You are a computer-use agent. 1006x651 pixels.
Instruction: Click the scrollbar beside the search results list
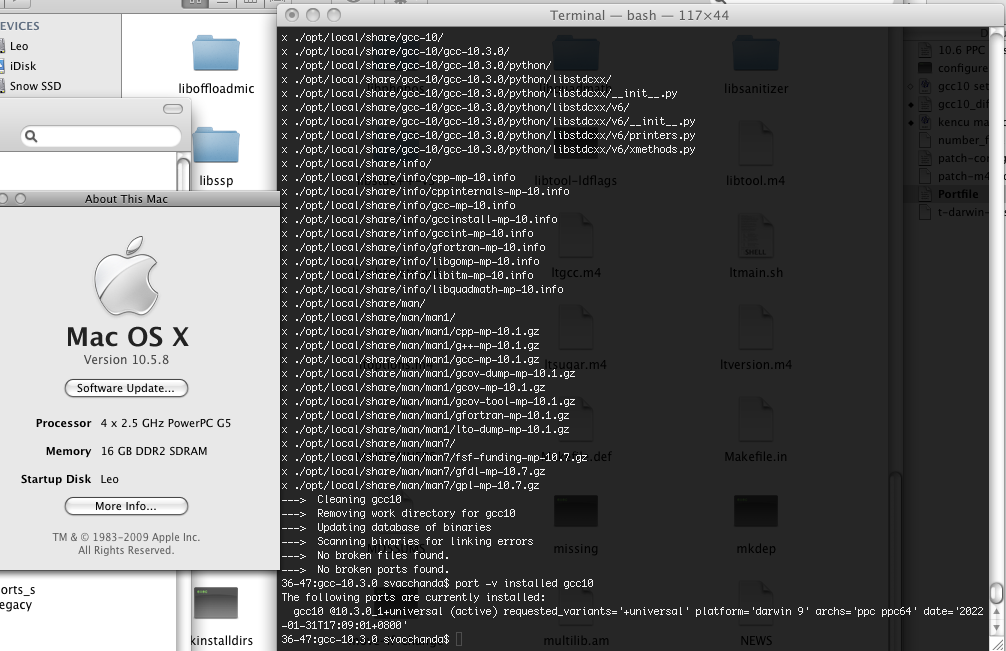coord(183,172)
